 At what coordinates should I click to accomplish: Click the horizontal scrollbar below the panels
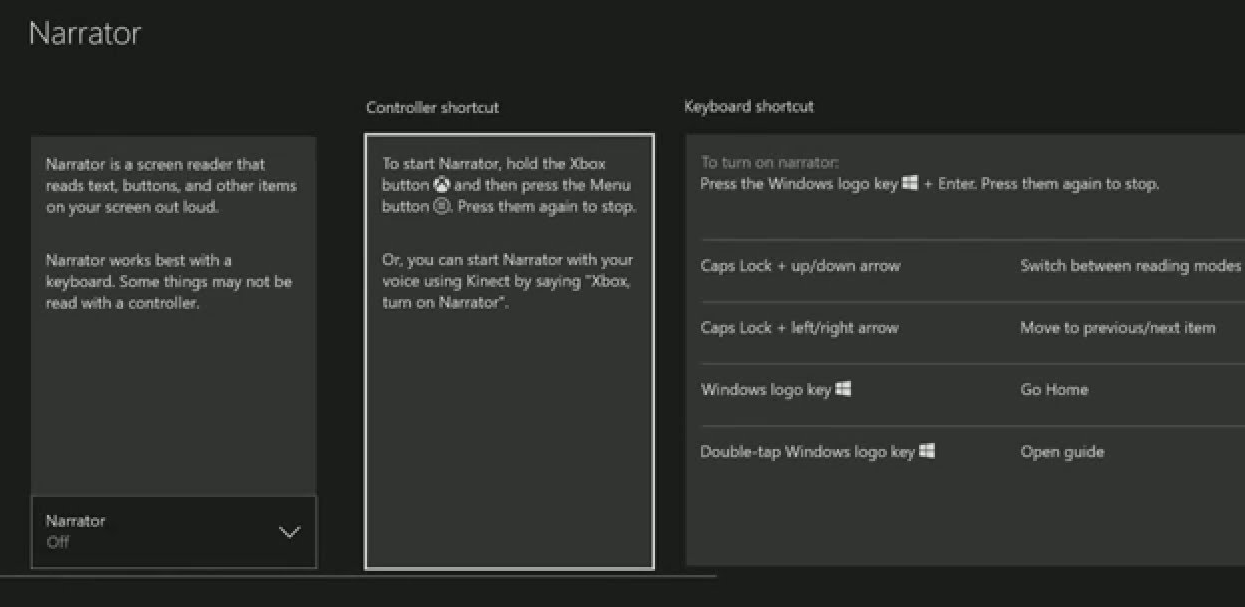point(358,577)
